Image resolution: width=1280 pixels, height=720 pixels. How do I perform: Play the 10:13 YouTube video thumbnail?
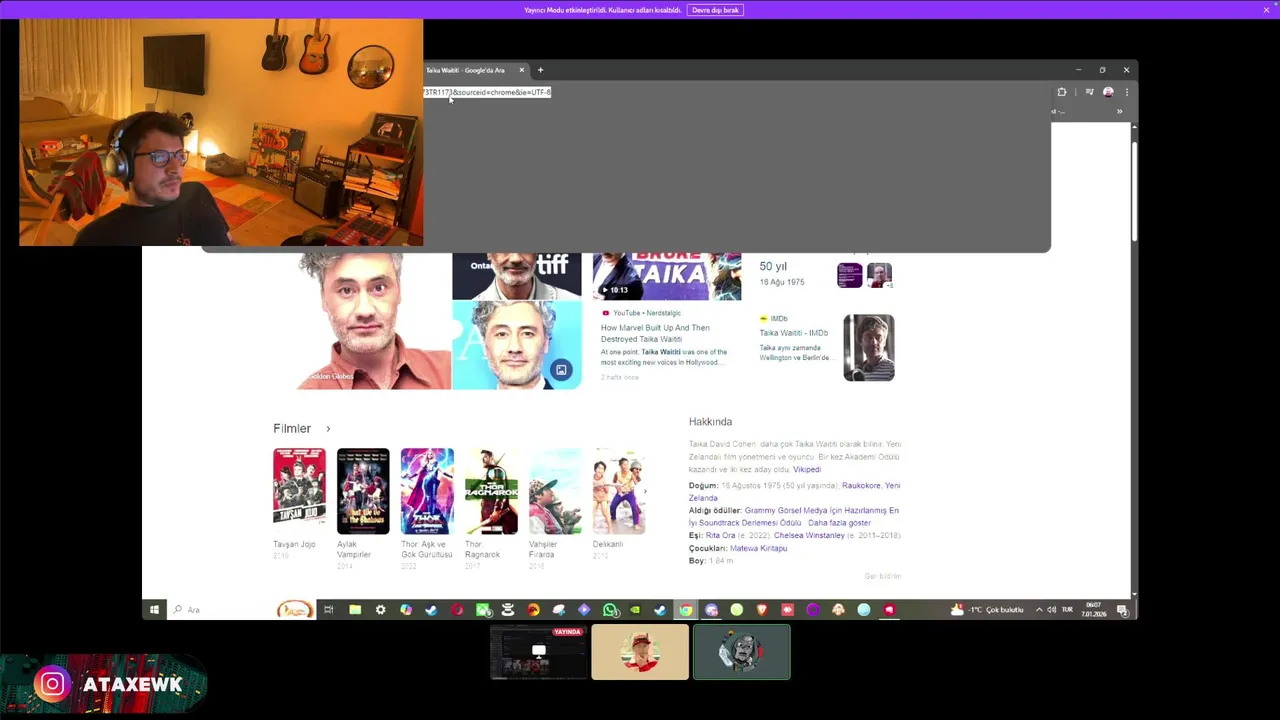[x=667, y=277]
